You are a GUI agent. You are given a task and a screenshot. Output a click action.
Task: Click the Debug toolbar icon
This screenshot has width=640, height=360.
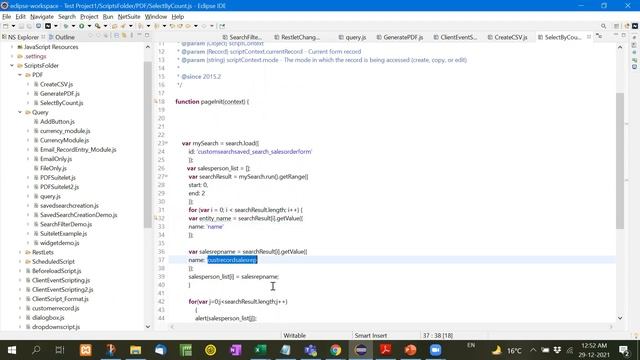tap(66, 26)
